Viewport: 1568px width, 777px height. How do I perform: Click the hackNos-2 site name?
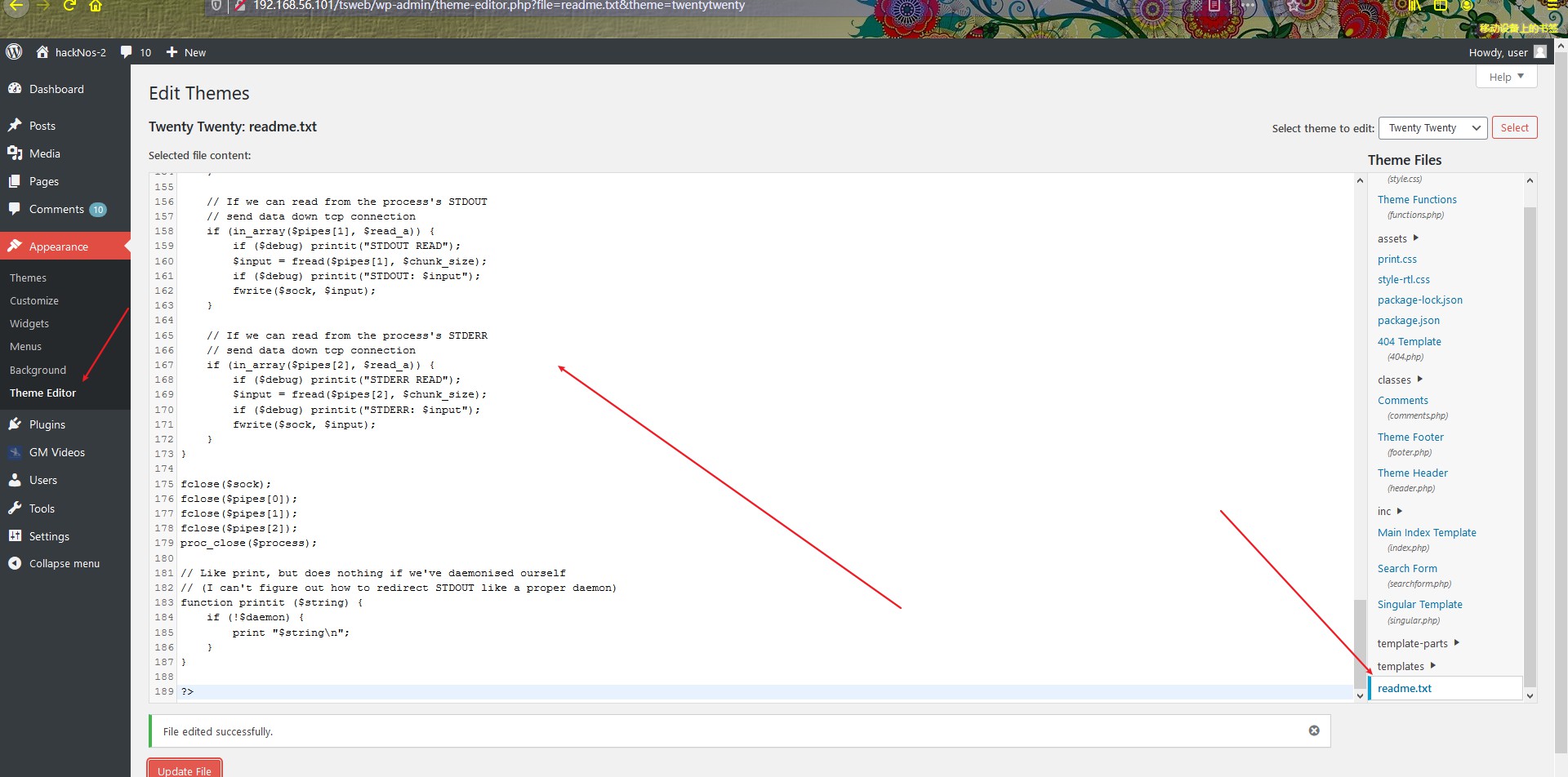coord(81,52)
